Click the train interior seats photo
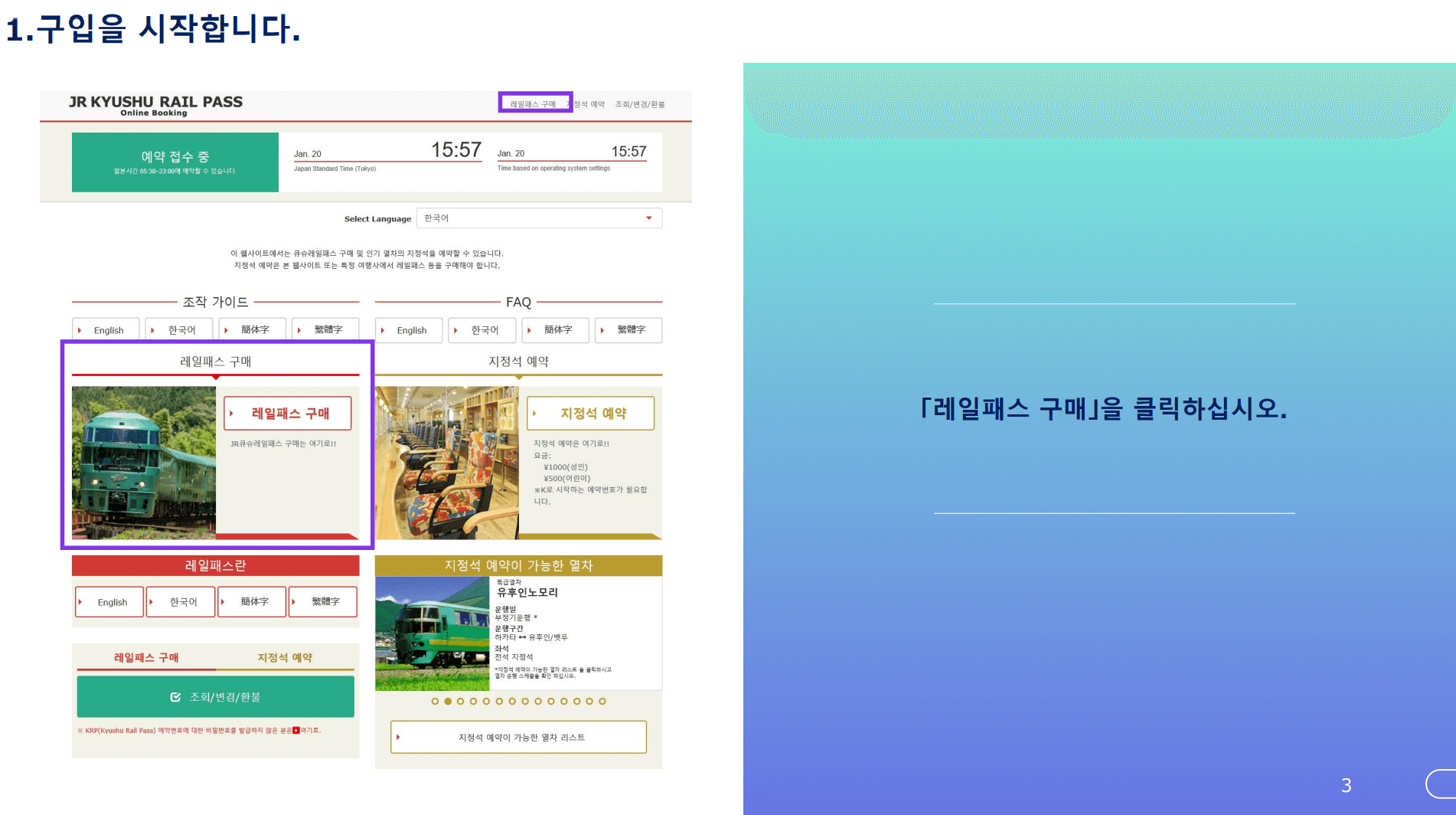Screen dimensions: 1456x815 coord(447,463)
